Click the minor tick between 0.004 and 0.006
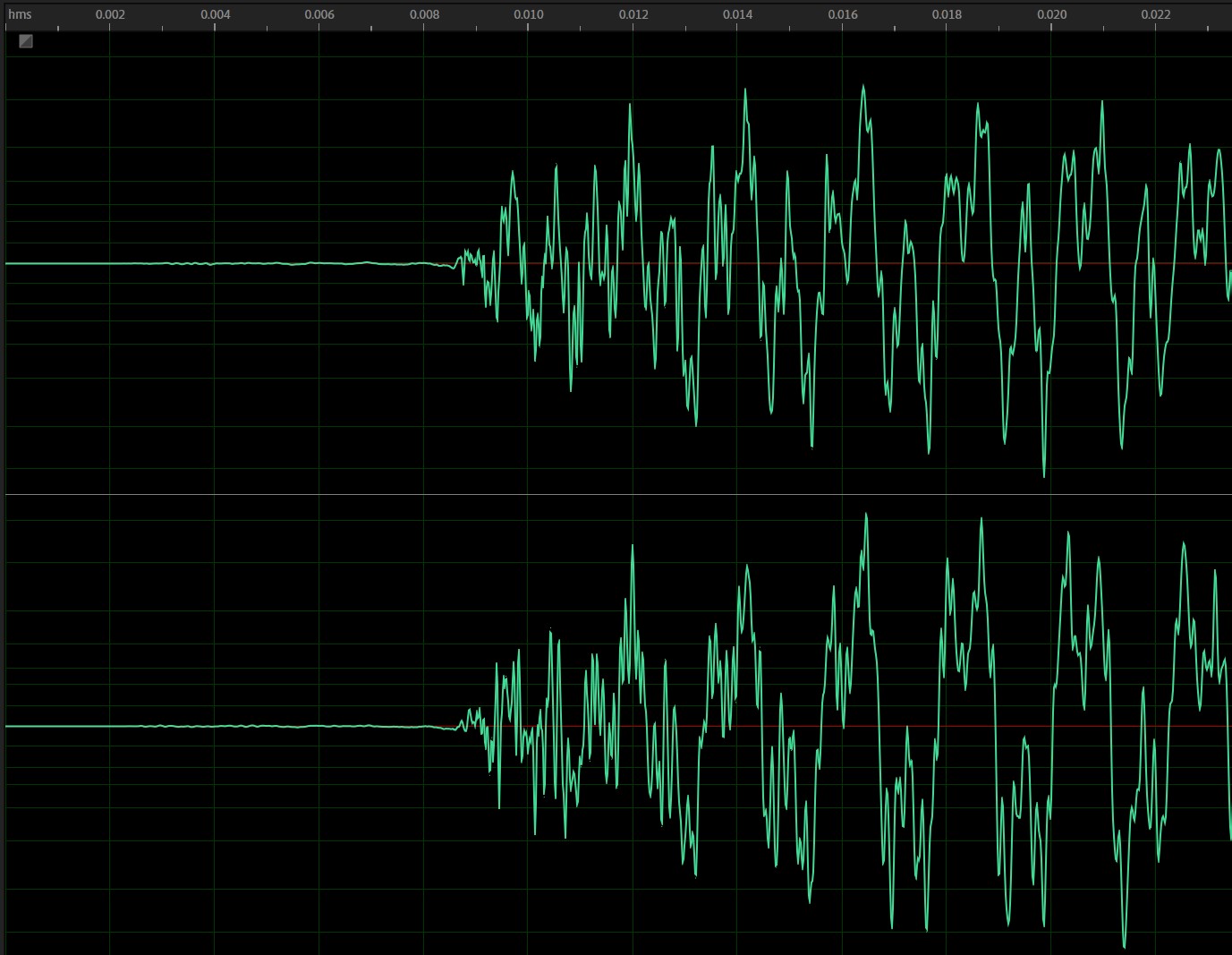Screen dimensions: 1232x955 click(x=268, y=26)
